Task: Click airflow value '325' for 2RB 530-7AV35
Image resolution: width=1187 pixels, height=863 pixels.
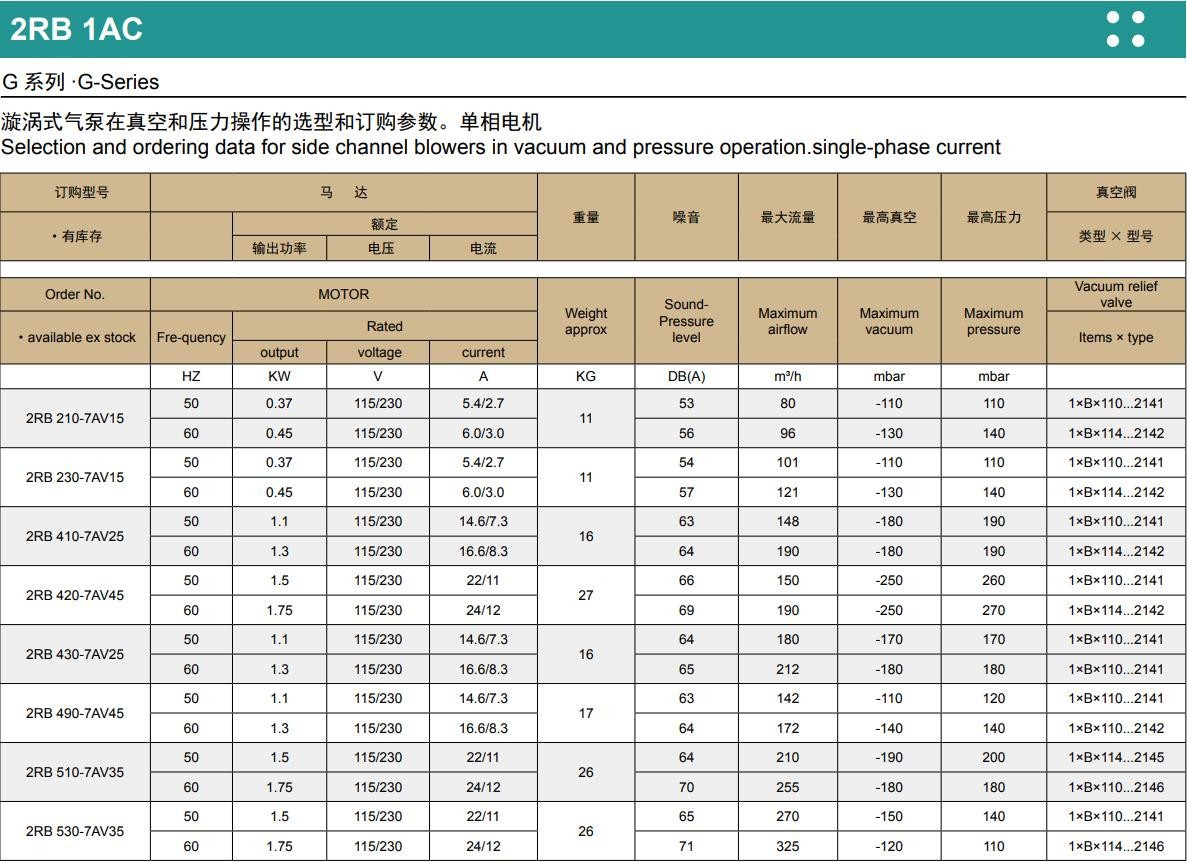Action: 787,846
